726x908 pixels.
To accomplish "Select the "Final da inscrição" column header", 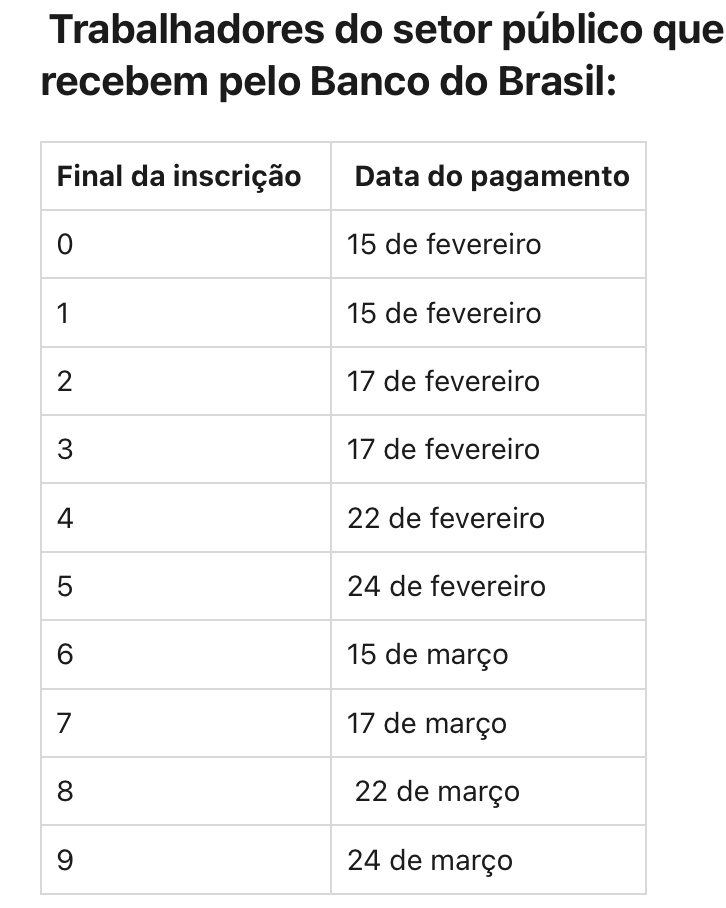I will [179, 177].
